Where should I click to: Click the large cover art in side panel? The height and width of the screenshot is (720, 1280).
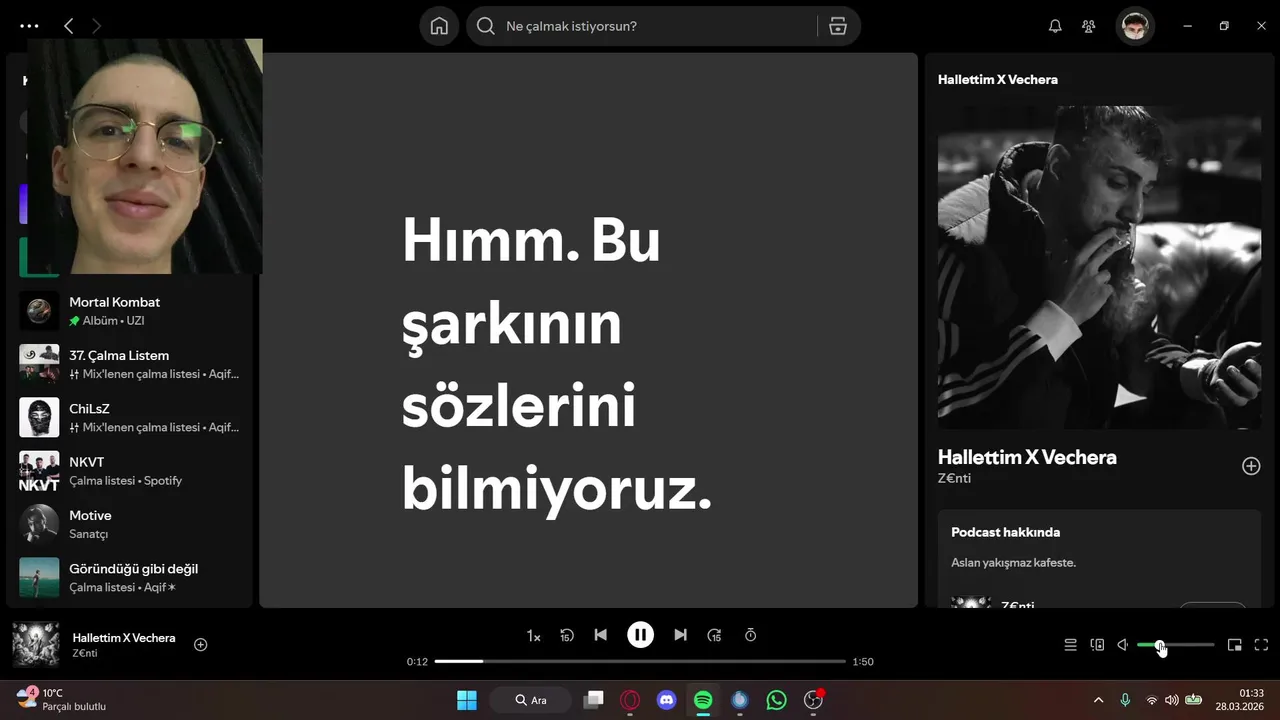coord(1099,267)
